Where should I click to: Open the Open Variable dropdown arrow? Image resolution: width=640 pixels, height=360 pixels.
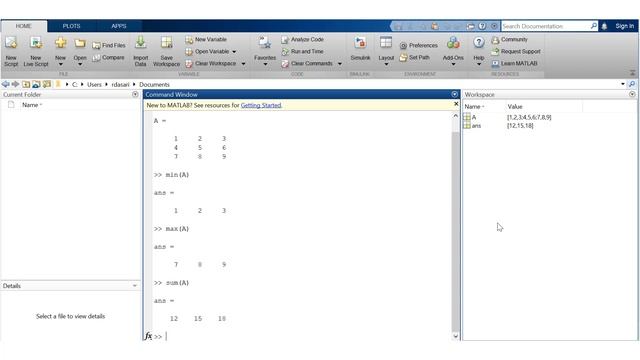coord(234,52)
